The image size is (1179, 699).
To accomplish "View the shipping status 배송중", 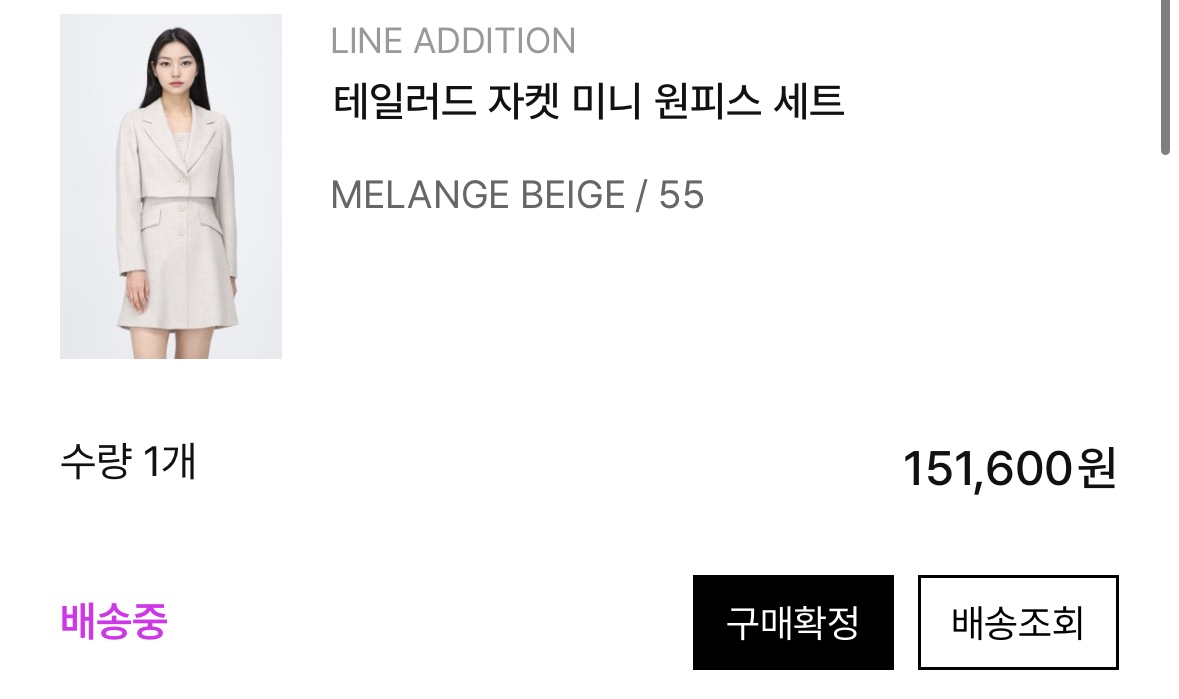I will coord(114,622).
